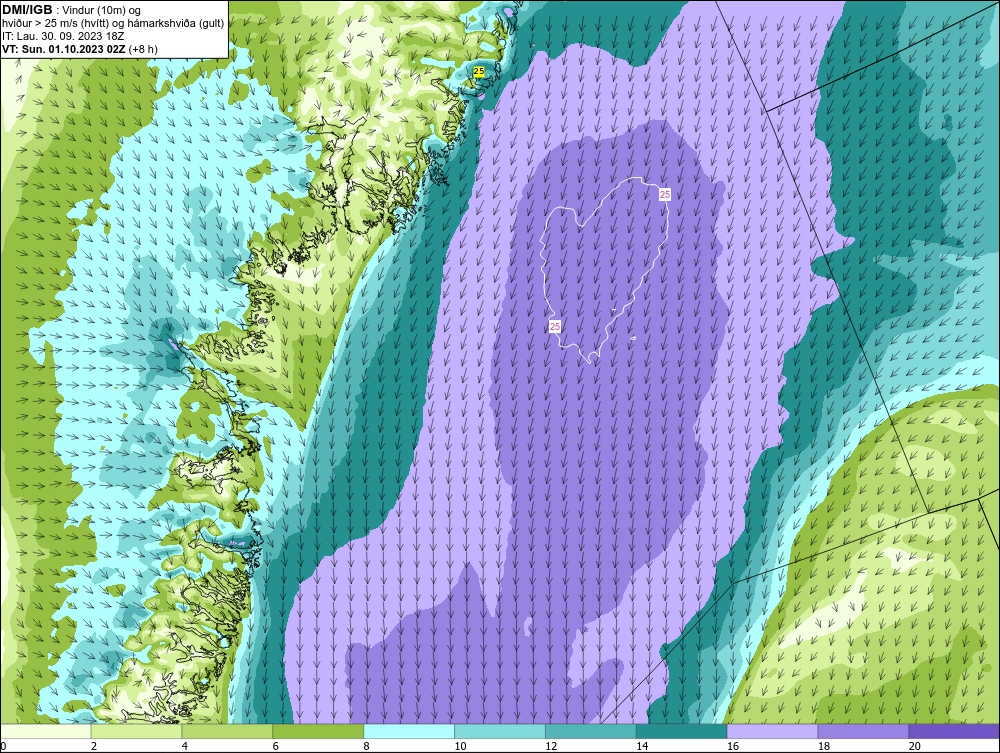Click the legend value 4
Viewport: 1000px width, 753px height.
(x=185, y=746)
